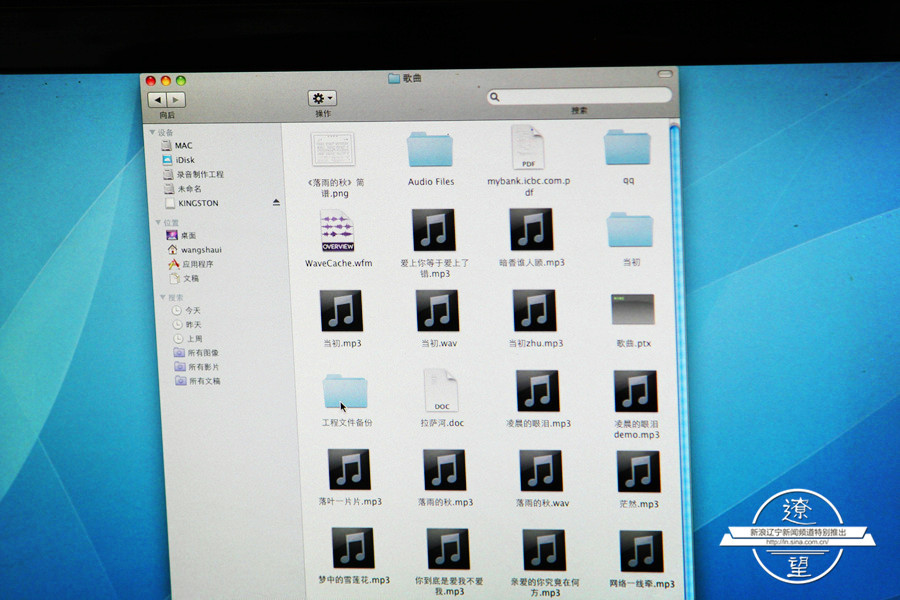
Task: Select the 当初.wav audio file
Action: [x=437, y=311]
